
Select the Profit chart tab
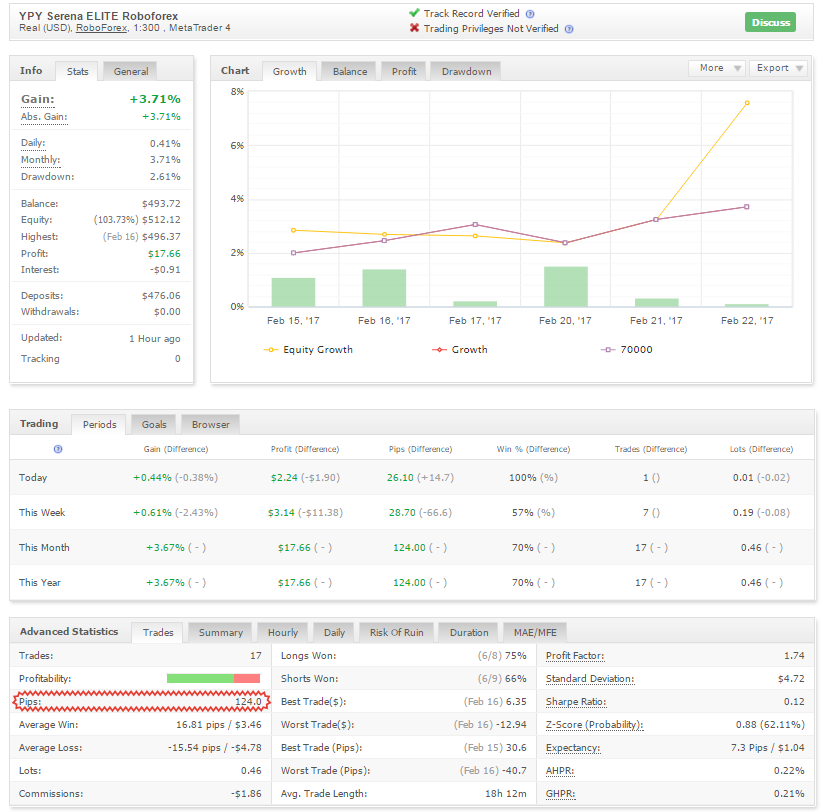(404, 72)
